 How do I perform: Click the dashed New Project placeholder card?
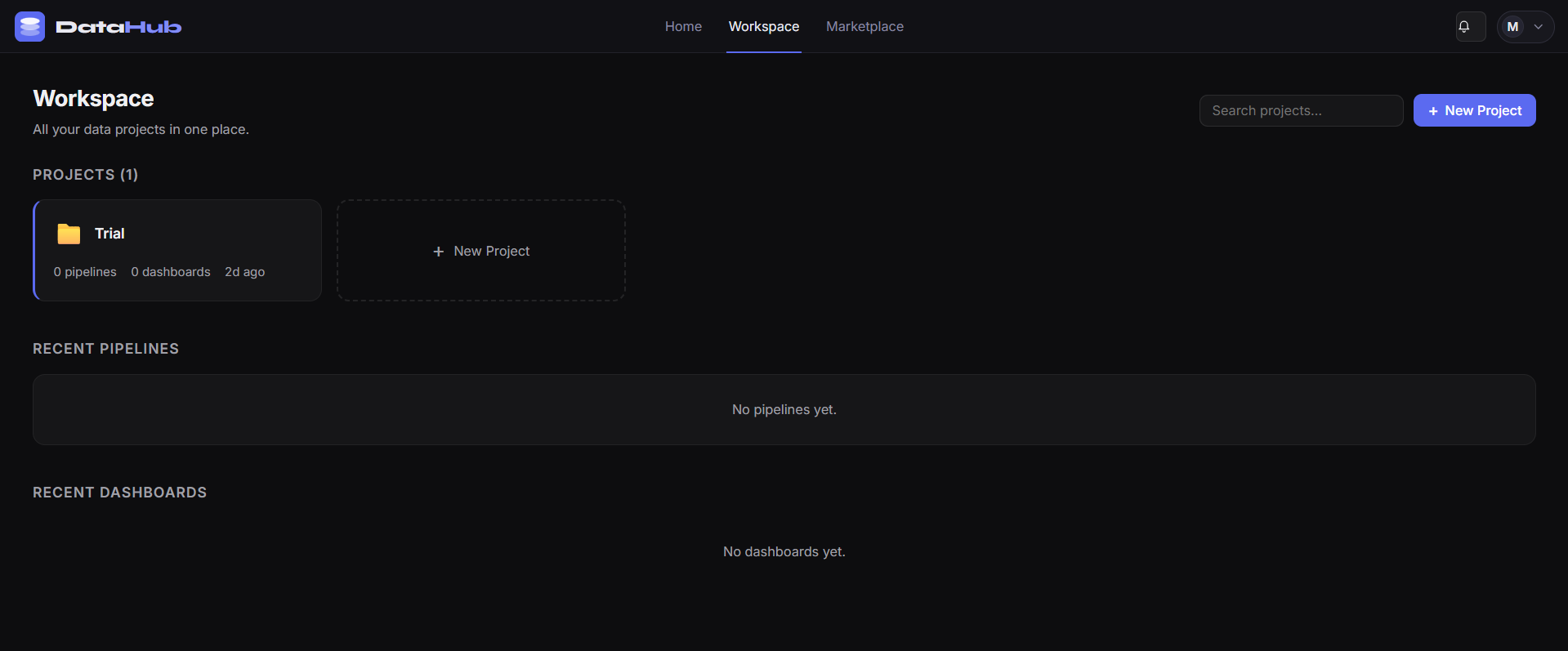[x=481, y=250]
